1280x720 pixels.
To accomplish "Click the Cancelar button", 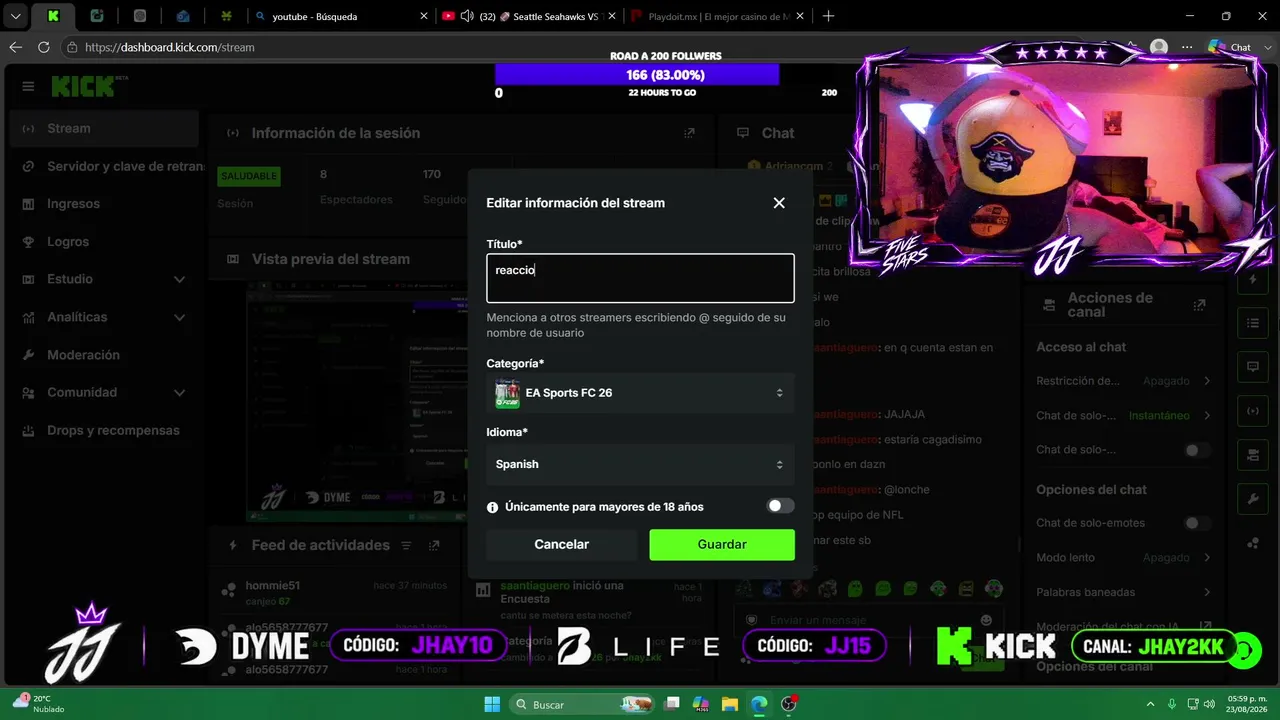I will [x=562, y=544].
